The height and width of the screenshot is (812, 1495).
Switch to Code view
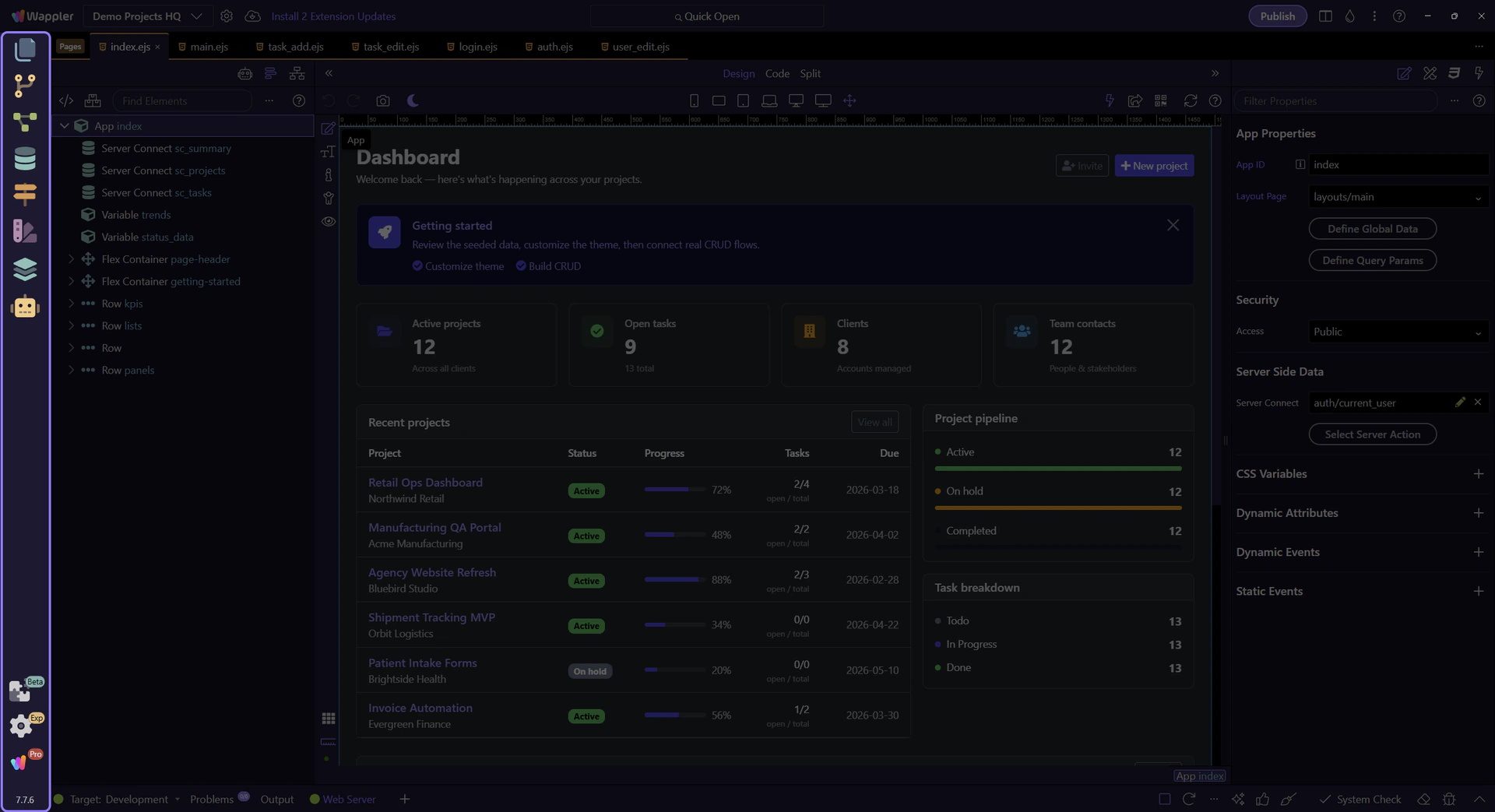776,74
